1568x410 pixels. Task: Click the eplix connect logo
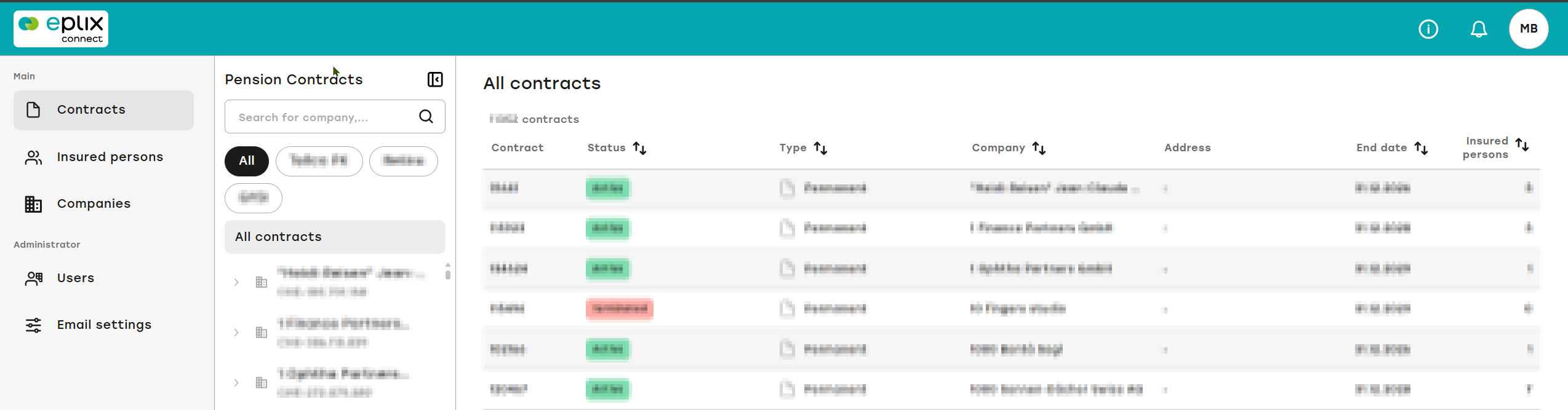tap(61, 29)
